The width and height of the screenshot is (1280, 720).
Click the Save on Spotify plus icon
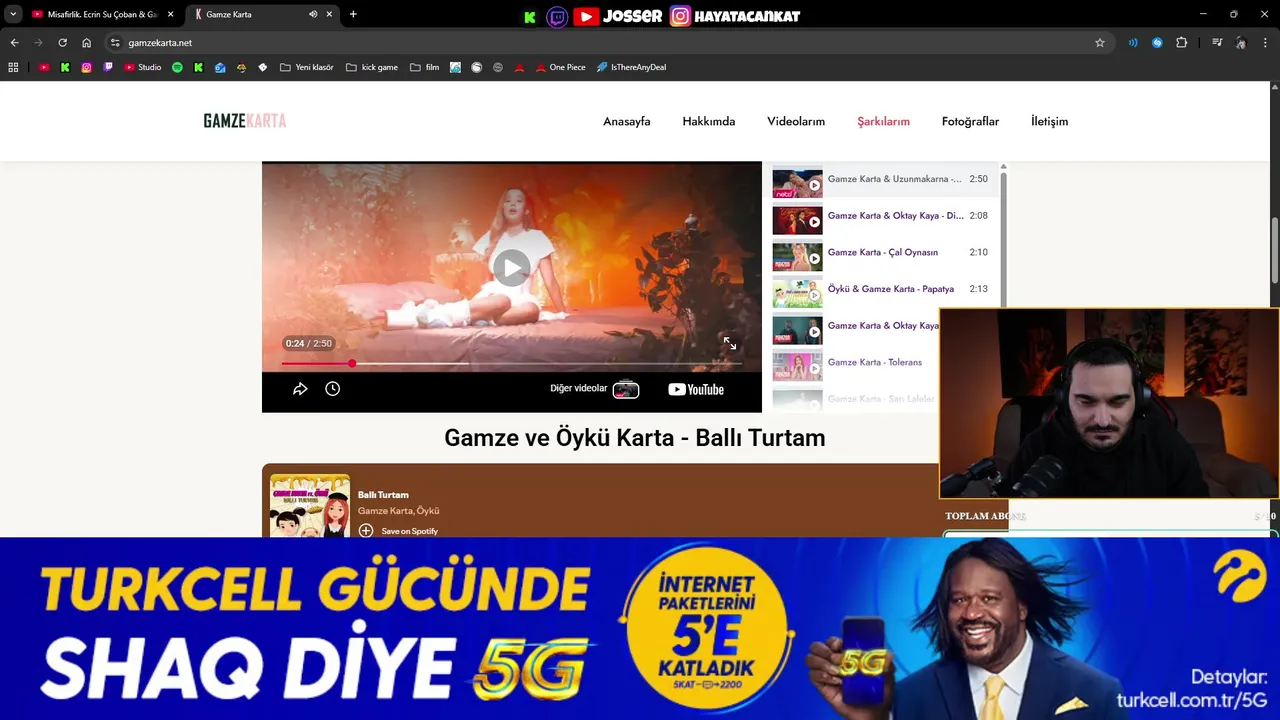point(366,530)
